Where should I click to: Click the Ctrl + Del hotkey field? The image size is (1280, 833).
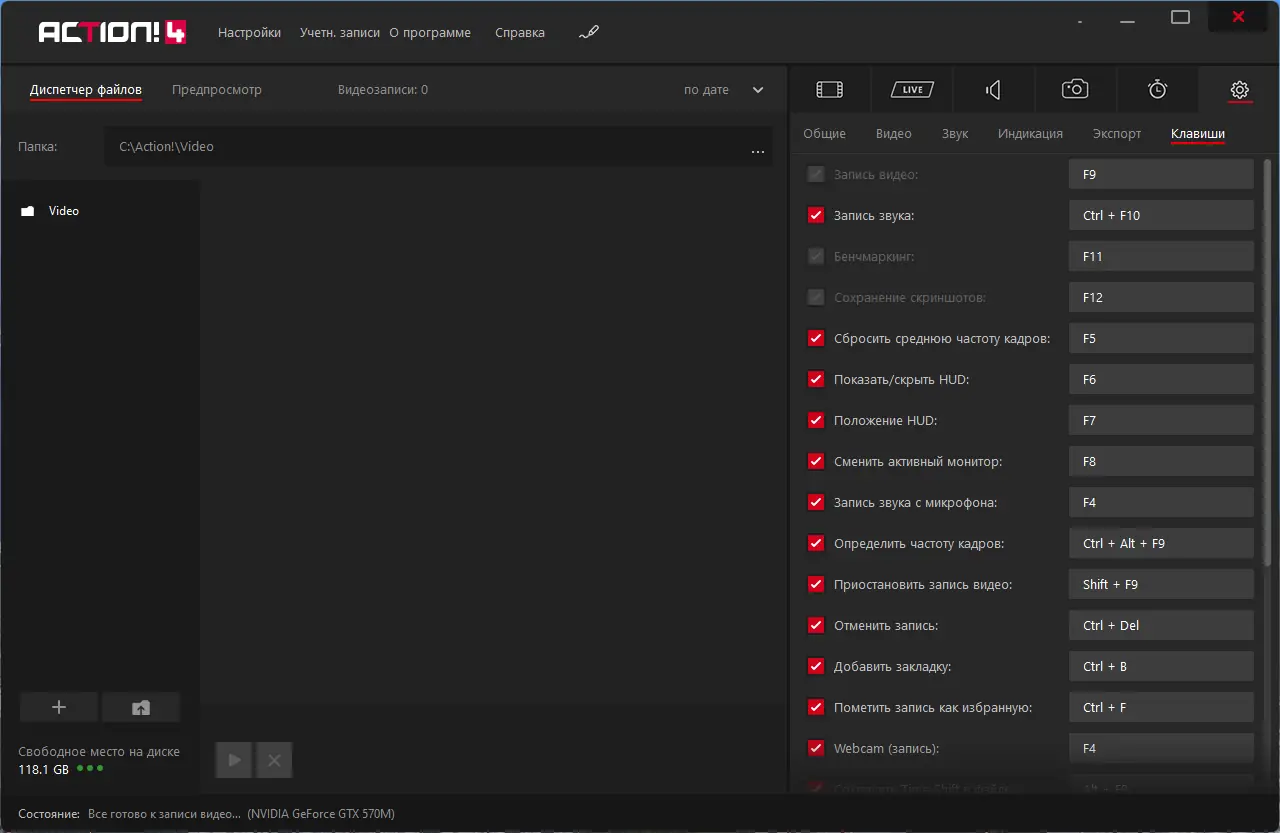pos(1161,625)
